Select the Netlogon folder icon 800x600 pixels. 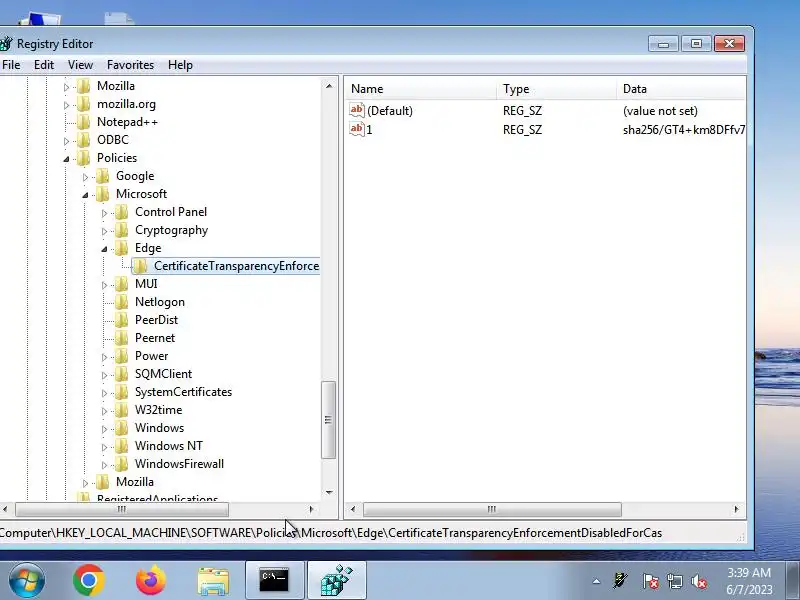pos(121,302)
